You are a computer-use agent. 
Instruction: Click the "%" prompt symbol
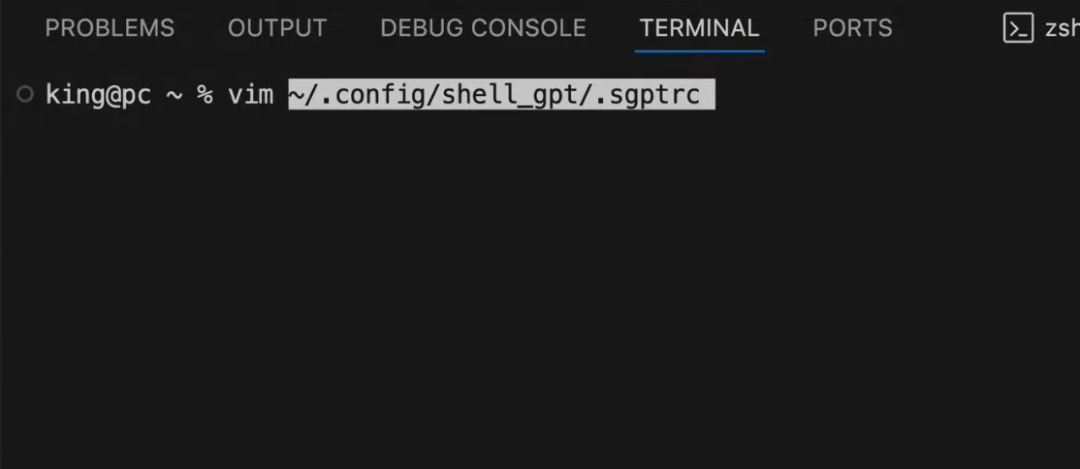click(204, 95)
